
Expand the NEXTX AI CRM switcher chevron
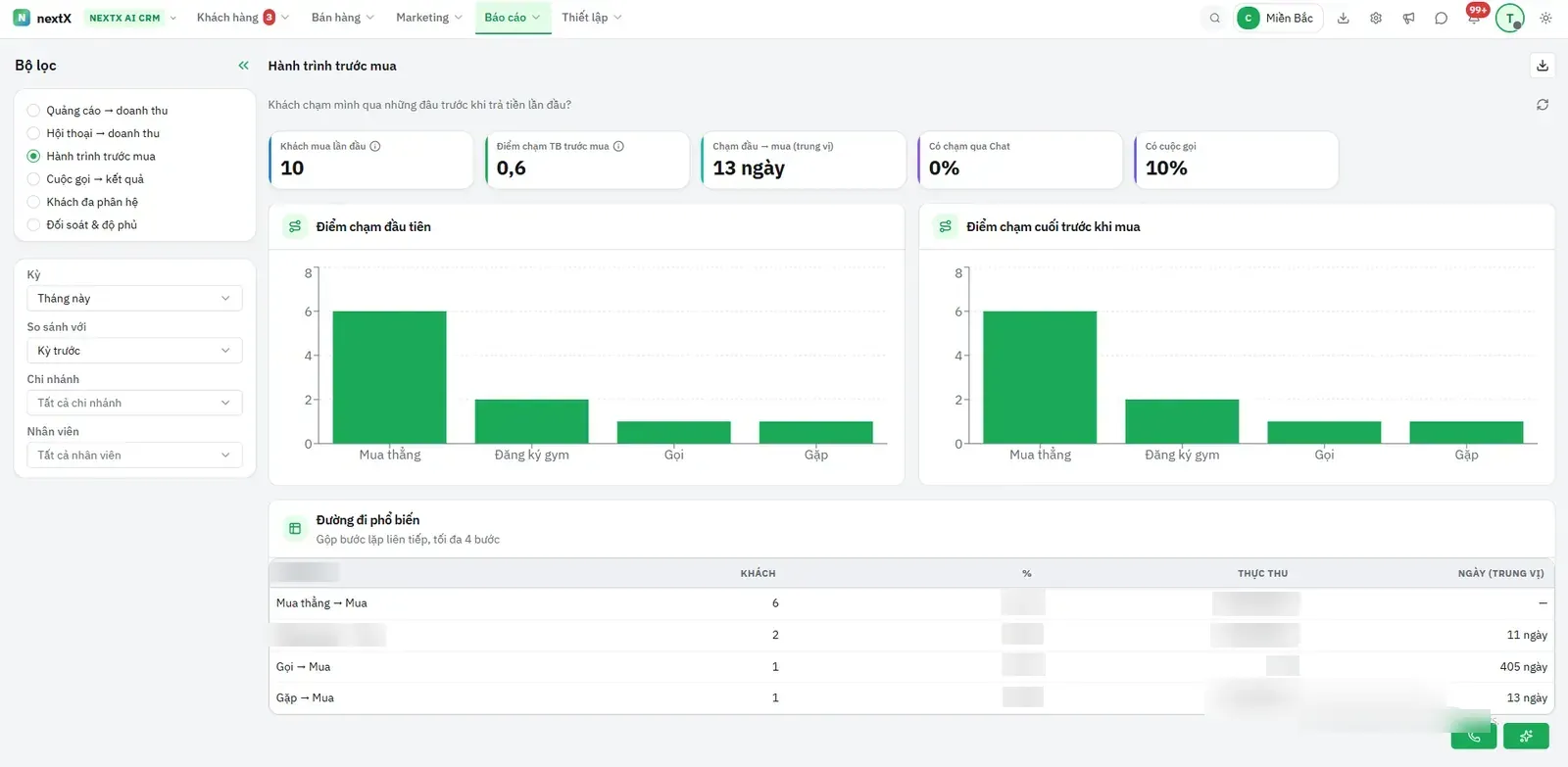tap(173, 18)
